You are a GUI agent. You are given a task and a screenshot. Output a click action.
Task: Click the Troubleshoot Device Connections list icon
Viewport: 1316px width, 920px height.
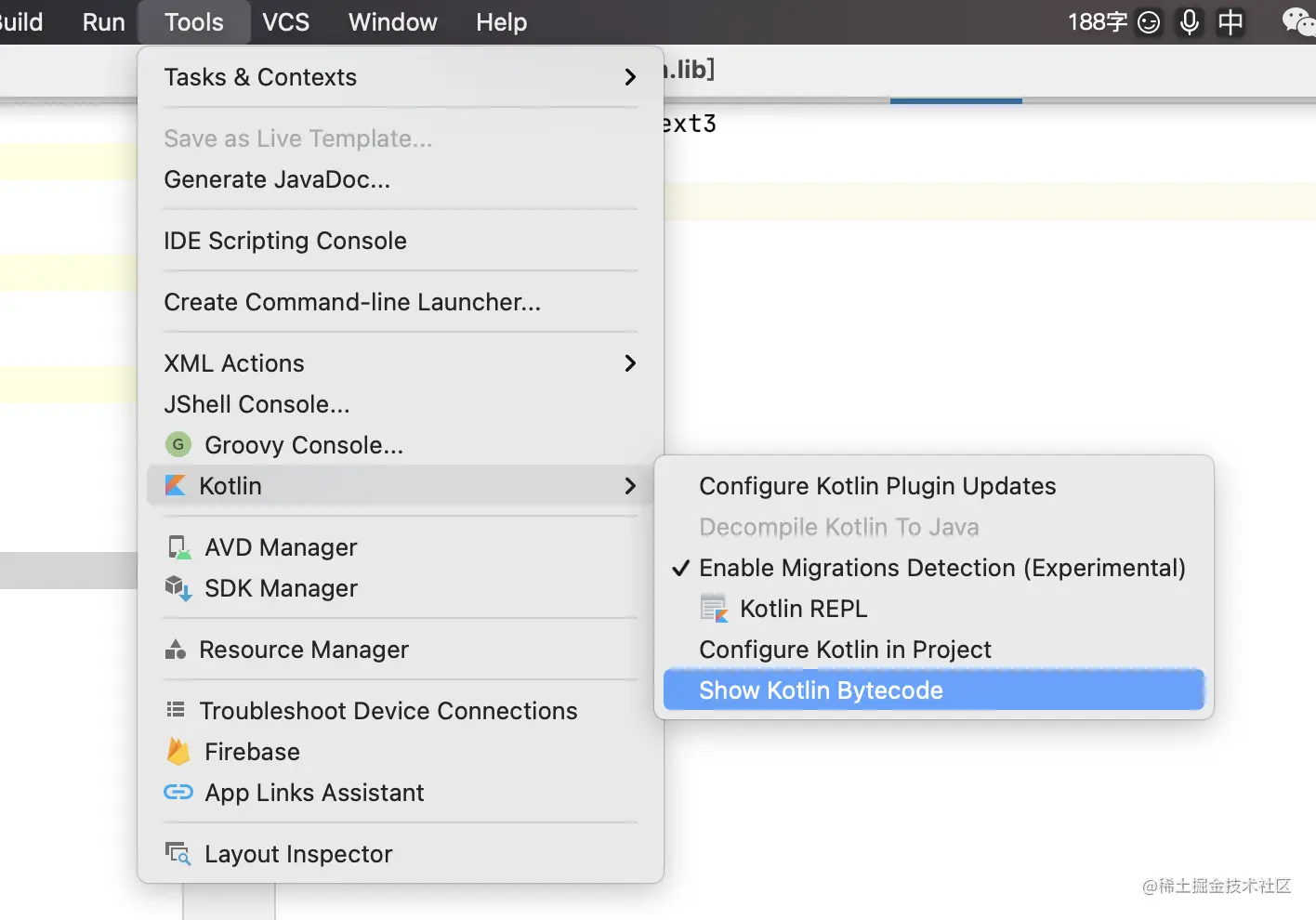175,711
